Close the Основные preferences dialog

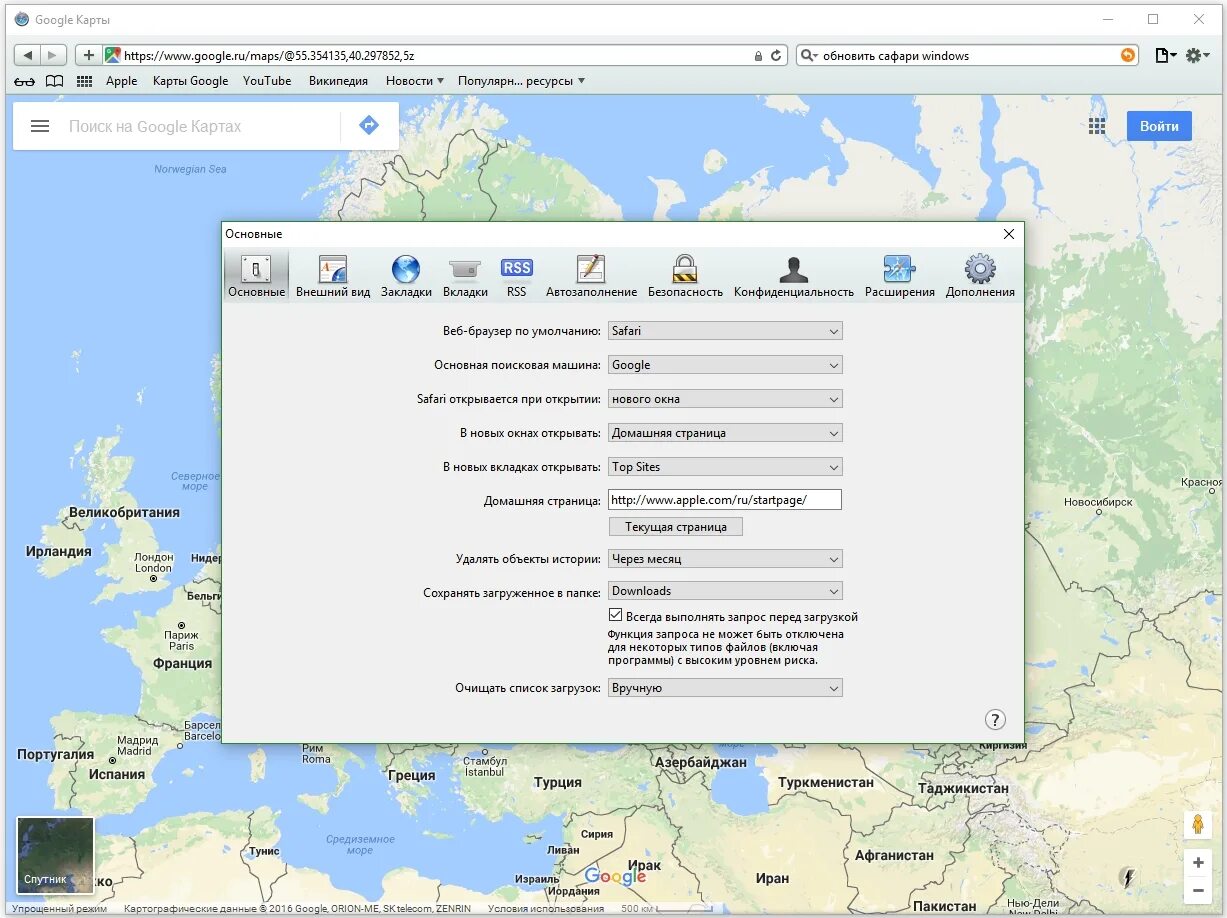click(1008, 234)
